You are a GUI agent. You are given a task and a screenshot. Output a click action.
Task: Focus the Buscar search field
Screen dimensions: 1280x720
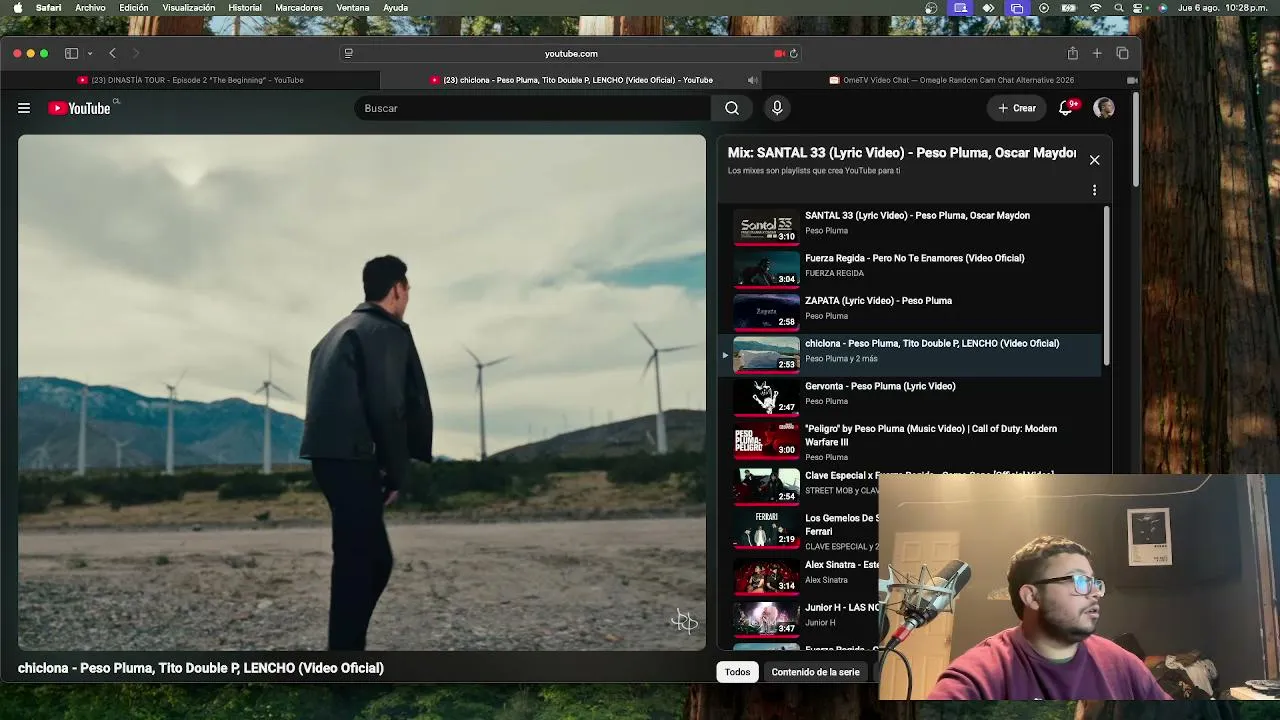532,108
